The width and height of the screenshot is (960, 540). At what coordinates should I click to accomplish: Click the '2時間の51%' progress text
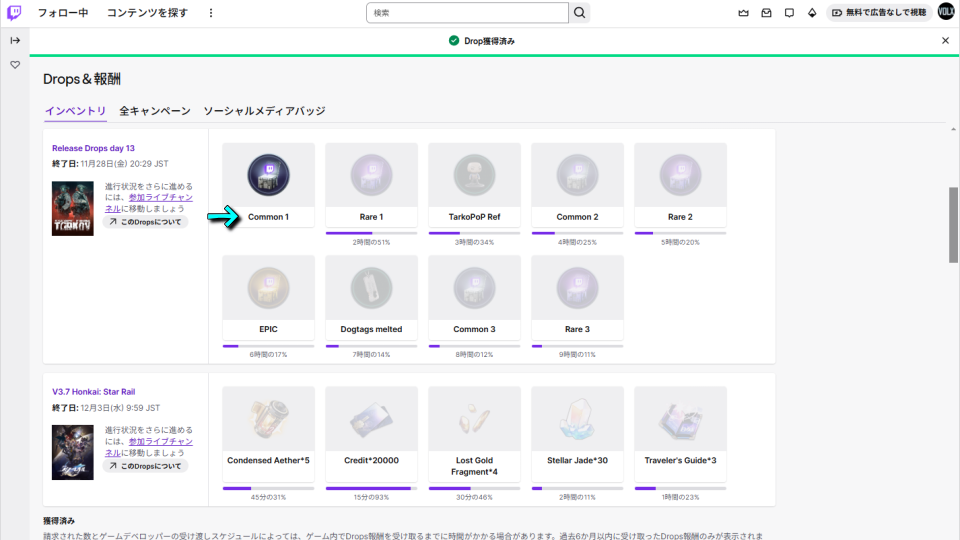point(372,242)
